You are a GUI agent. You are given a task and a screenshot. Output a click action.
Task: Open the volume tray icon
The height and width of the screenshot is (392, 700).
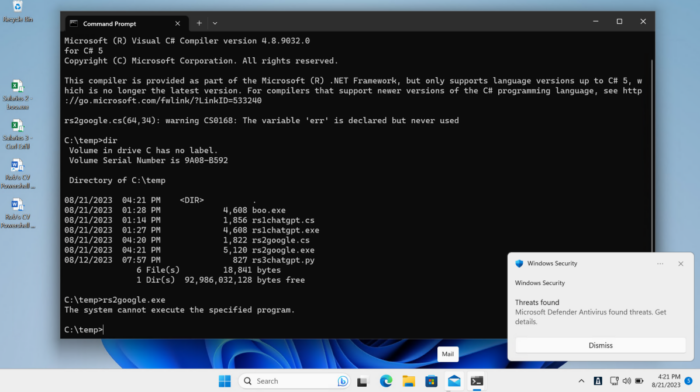click(x=627, y=381)
